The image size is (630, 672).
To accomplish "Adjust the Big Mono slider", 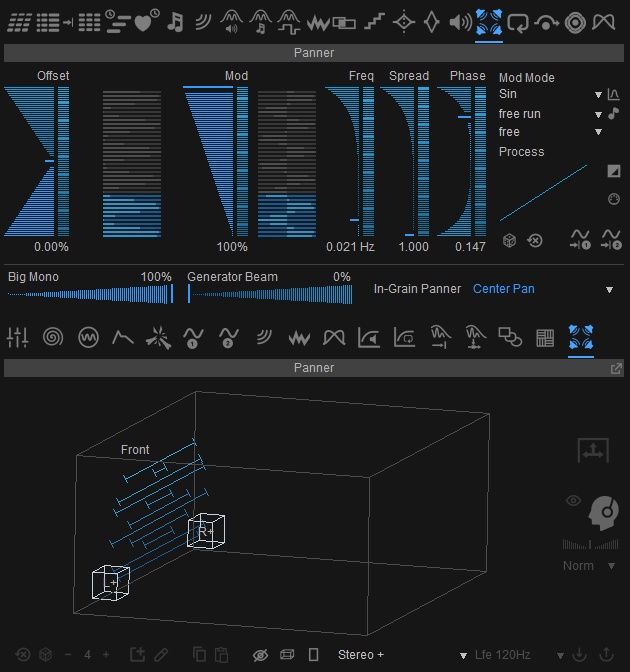I will point(90,294).
